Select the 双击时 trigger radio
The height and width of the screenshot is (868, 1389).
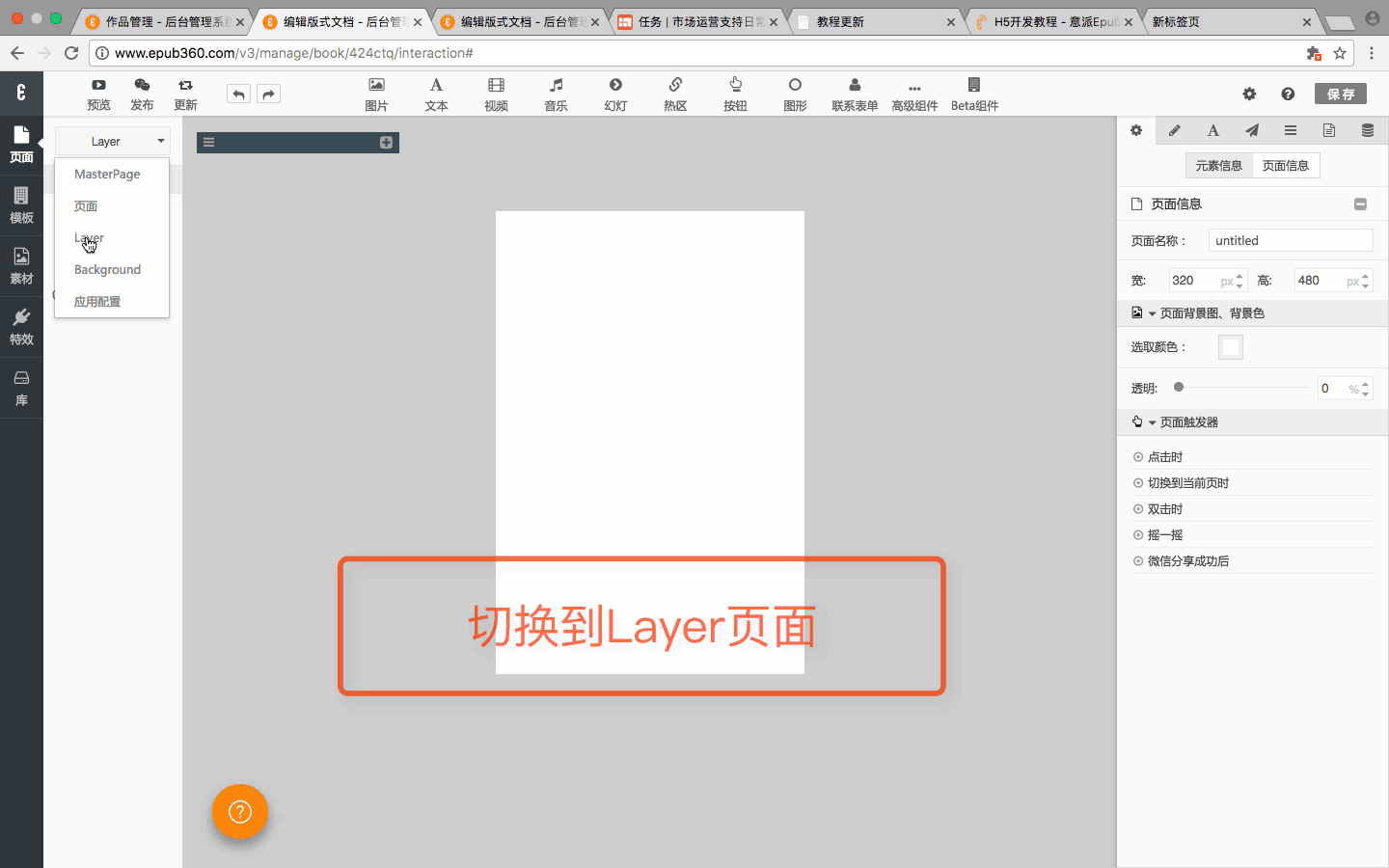(x=1164, y=509)
